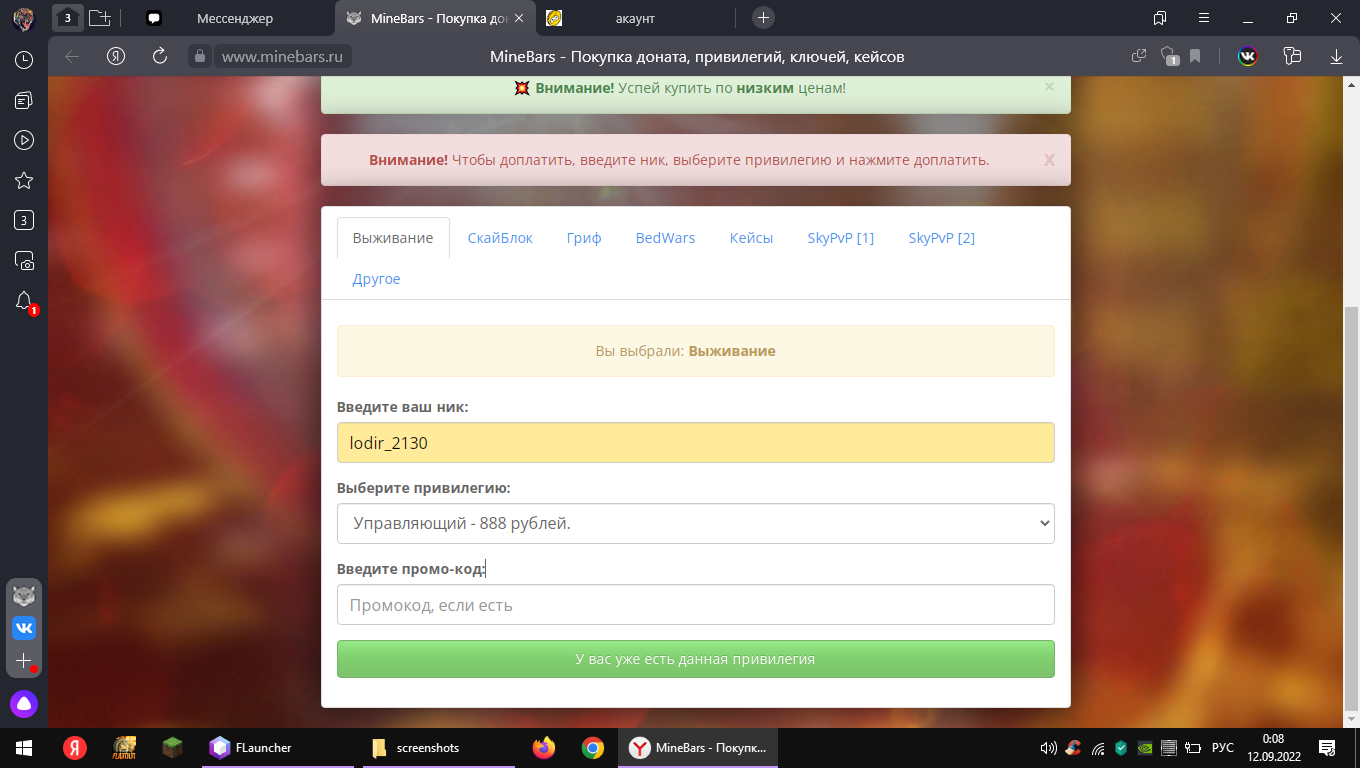1360x768 pixels.
Task: Switch the РУС input language
Action: [1222, 748]
